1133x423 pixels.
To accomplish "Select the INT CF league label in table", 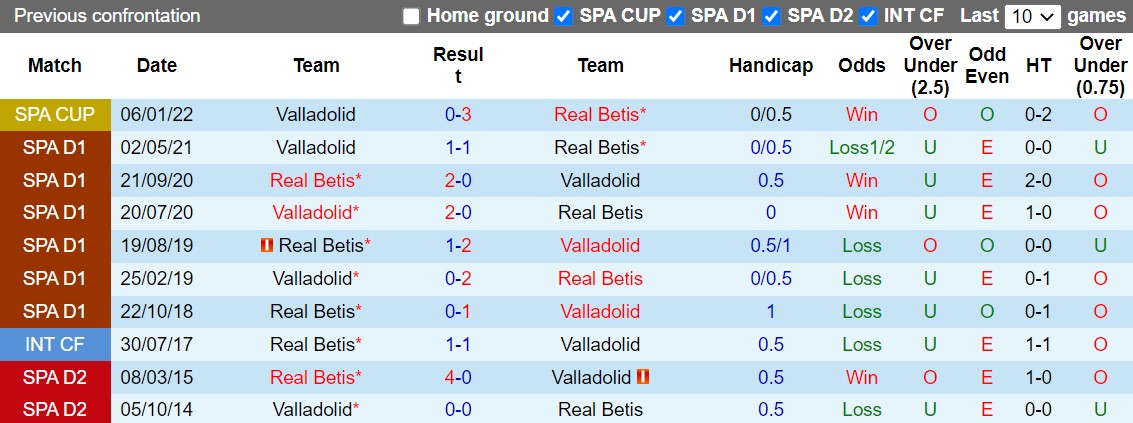I will click(x=55, y=344).
